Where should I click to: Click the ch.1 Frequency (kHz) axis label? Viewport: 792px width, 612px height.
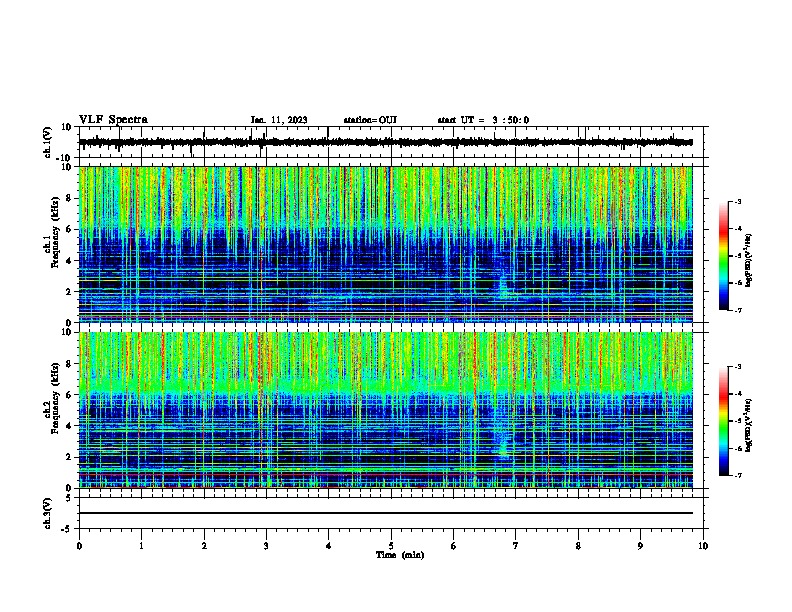point(55,232)
